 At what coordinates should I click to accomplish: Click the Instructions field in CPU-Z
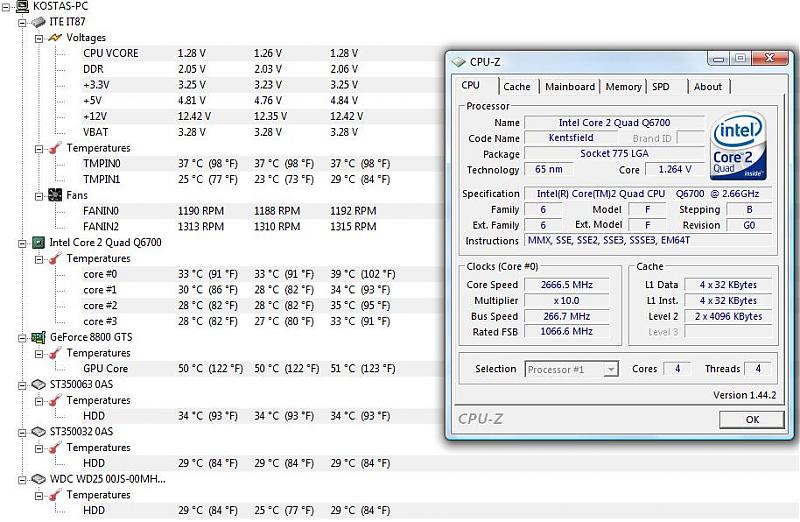pyautogui.click(x=648, y=240)
